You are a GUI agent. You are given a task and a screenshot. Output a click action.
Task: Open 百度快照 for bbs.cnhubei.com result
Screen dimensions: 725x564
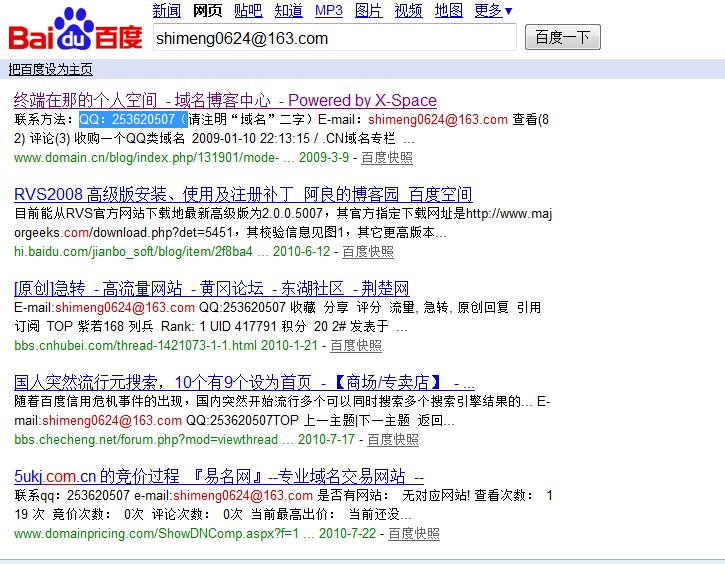356,345
